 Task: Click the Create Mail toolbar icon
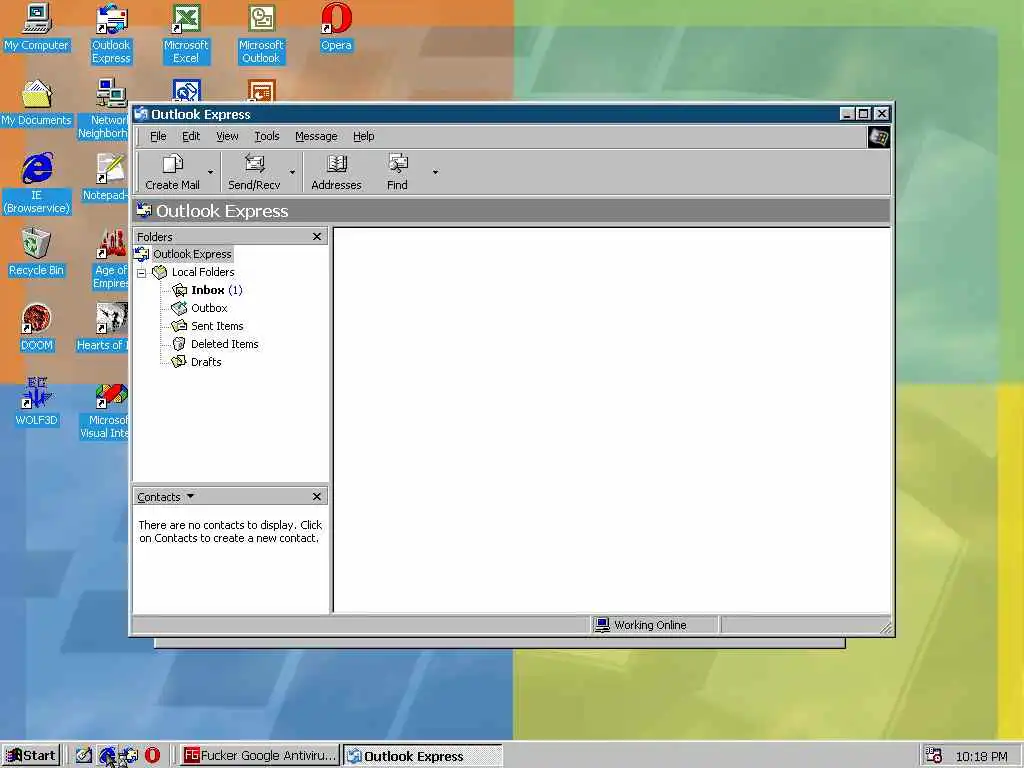(x=172, y=163)
